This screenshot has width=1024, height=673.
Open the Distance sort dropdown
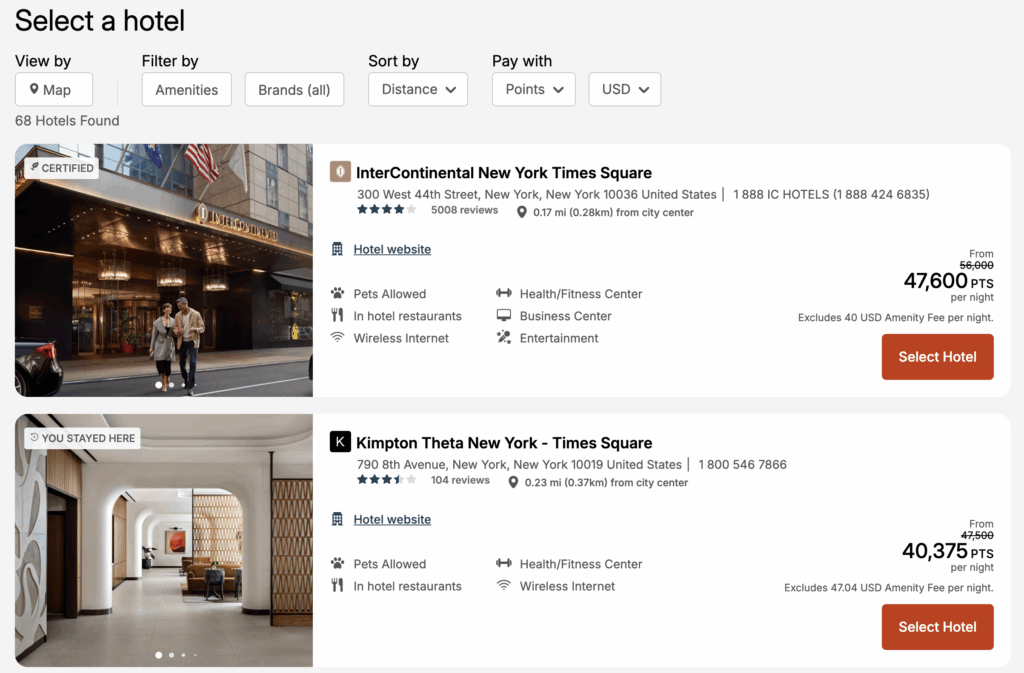tap(418, 89)
